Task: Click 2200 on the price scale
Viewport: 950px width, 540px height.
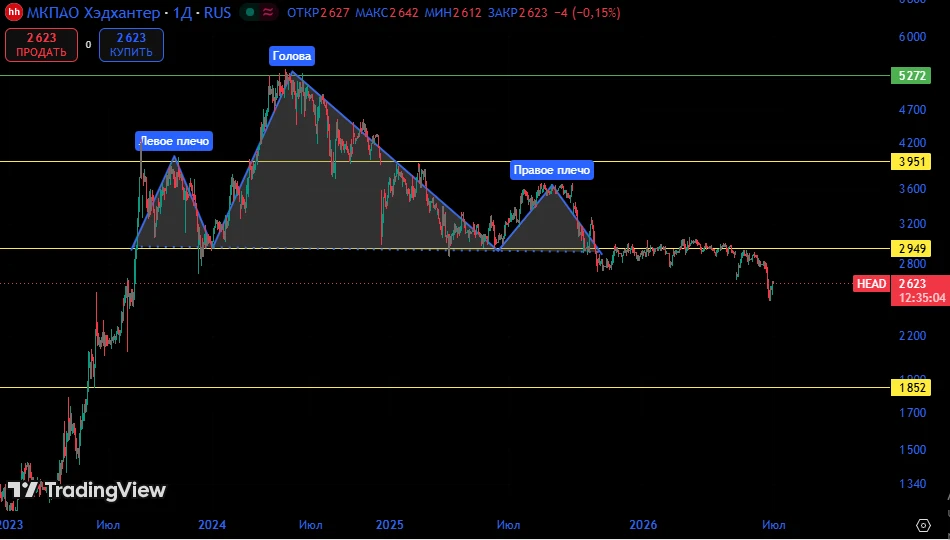Action: tap(912, 336)
